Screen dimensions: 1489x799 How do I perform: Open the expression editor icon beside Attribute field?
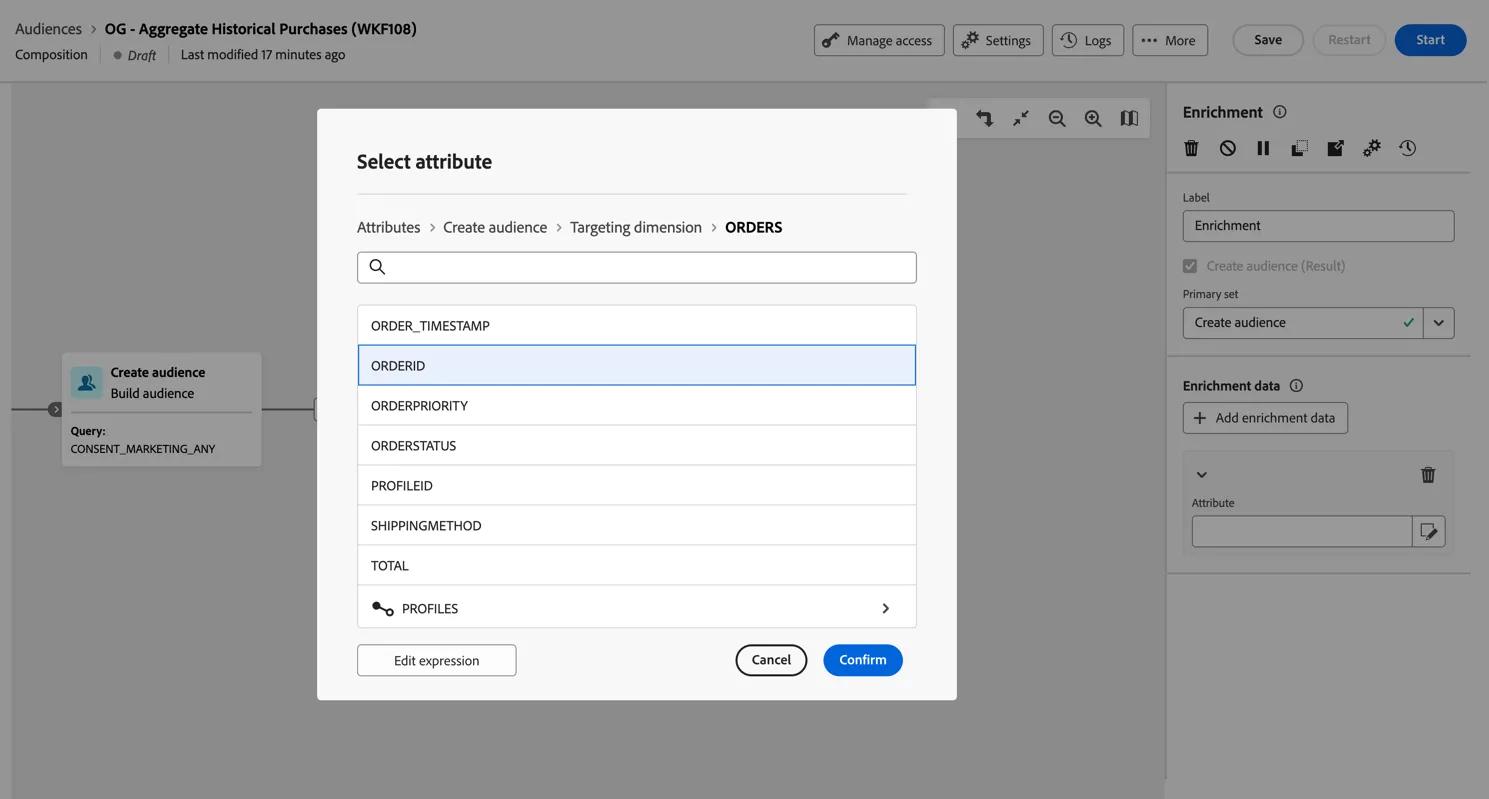pyautogui.click(x=1428, y=531)
